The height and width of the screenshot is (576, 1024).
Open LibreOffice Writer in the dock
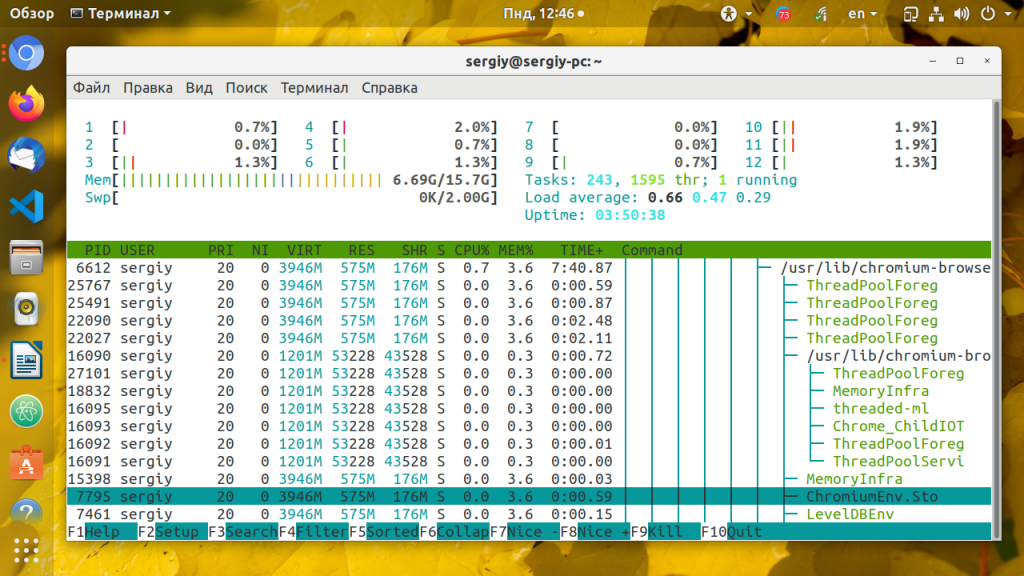tap(27, 360)
